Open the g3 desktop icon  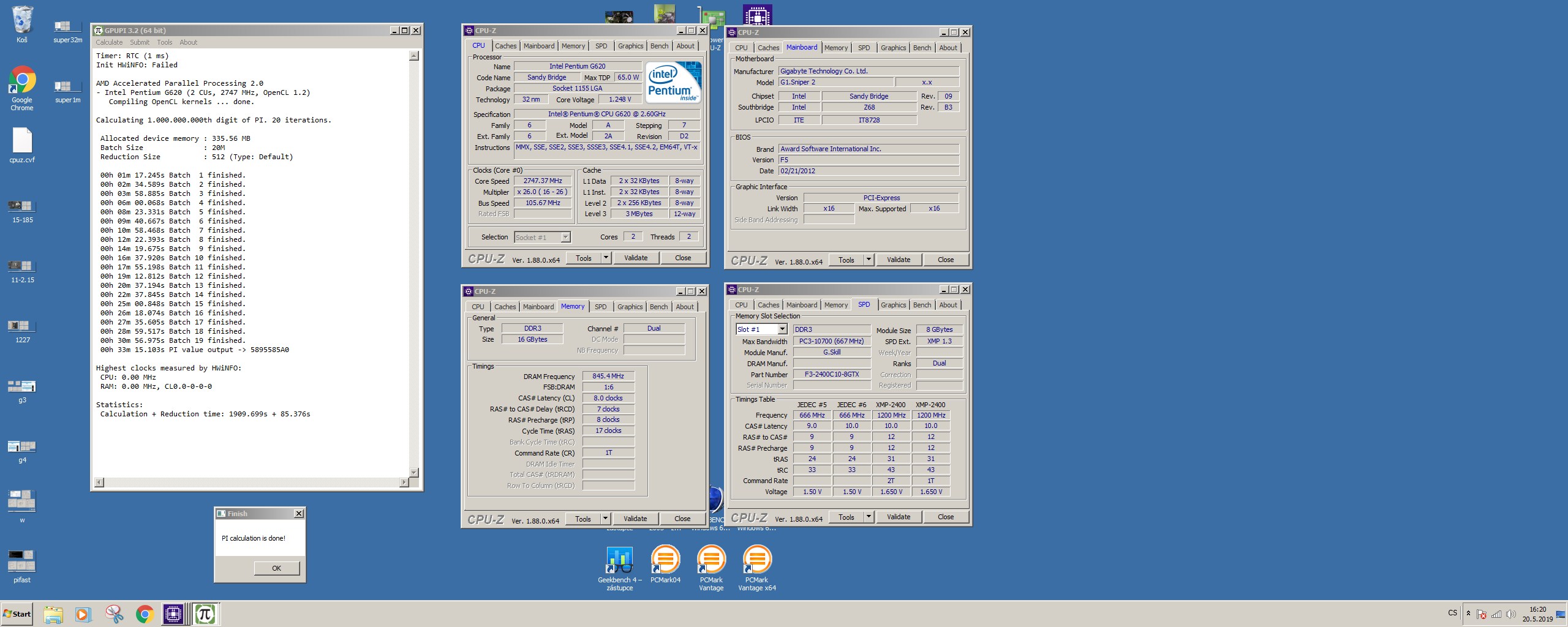(22, 391)
